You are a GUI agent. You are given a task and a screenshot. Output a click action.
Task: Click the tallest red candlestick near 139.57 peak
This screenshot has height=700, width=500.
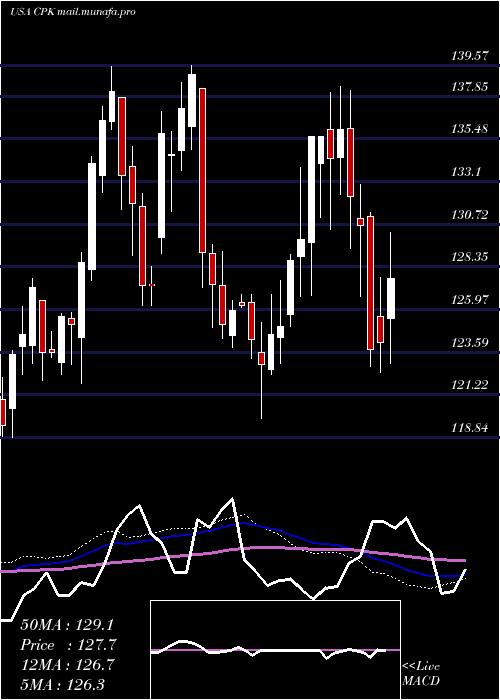coord(202,170)
